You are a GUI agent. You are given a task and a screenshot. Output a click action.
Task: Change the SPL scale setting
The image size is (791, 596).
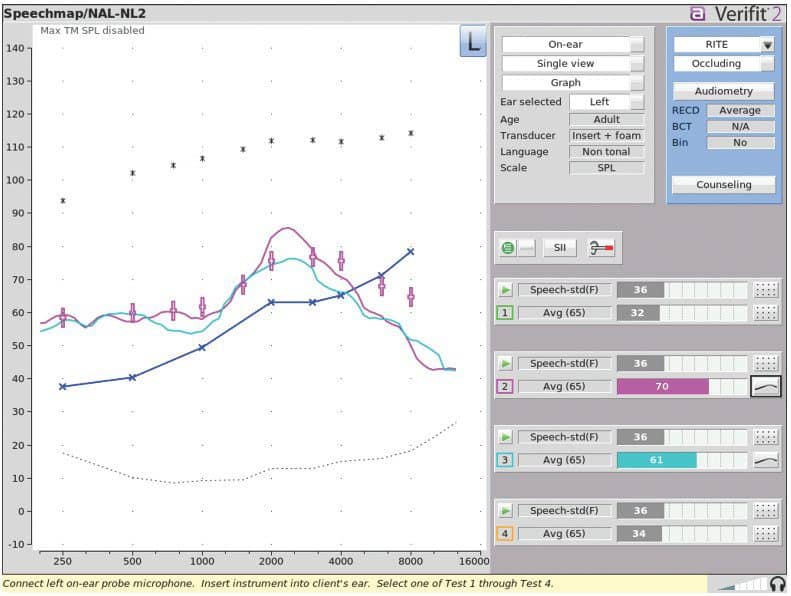click(x=606, y=168)
